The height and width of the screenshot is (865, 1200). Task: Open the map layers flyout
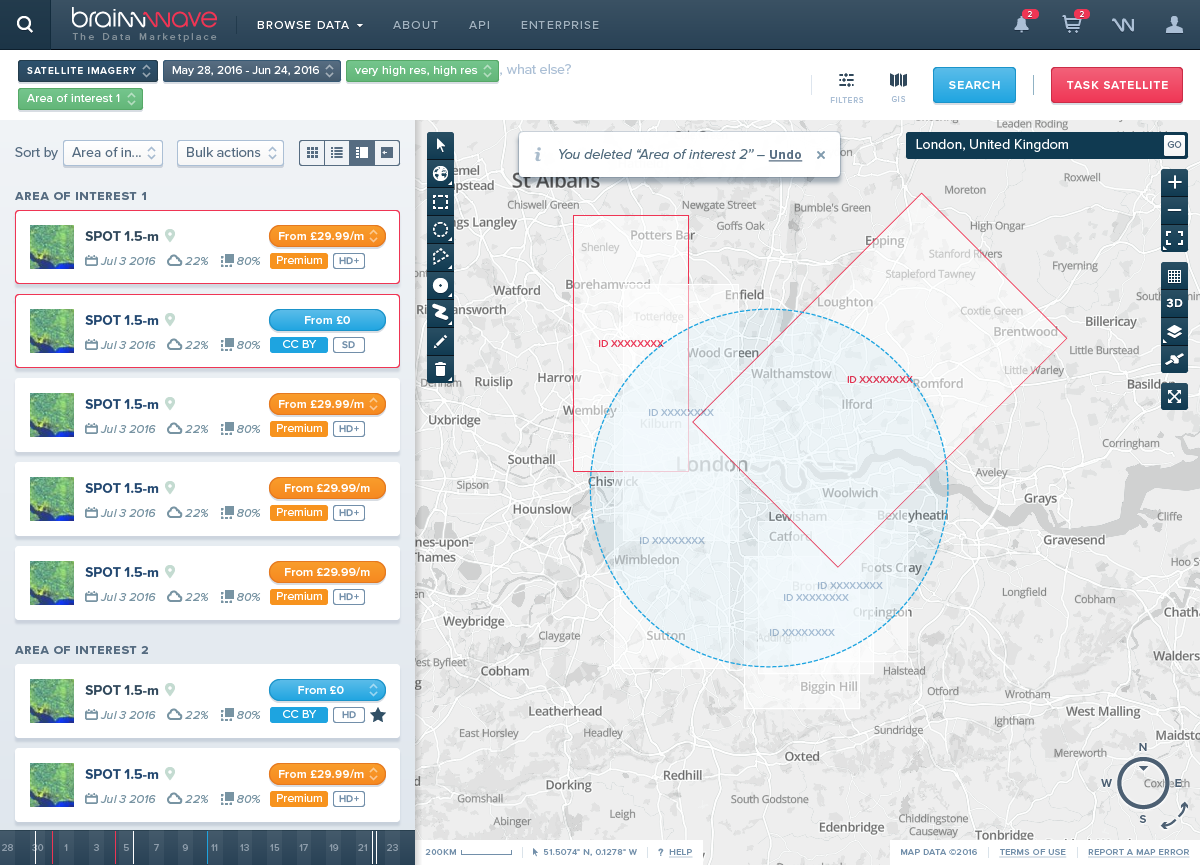coord(1174,331)
